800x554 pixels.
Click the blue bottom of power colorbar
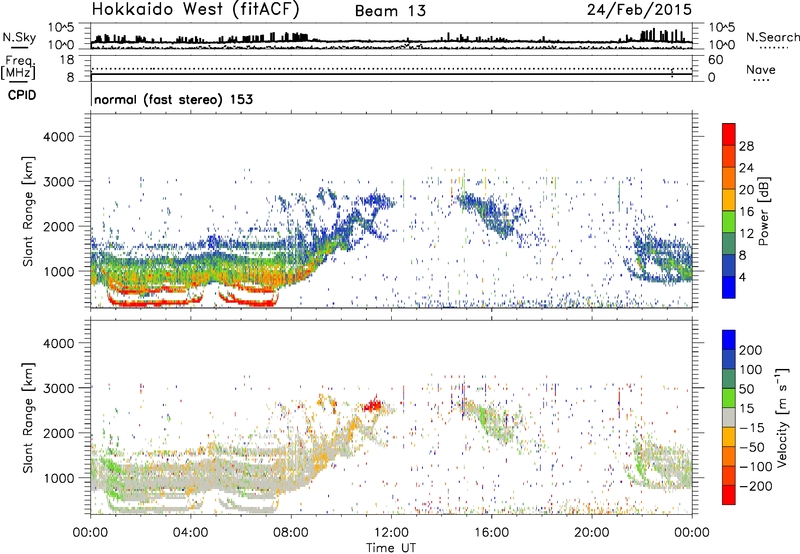pyautogui.click(x=729, y=287)
